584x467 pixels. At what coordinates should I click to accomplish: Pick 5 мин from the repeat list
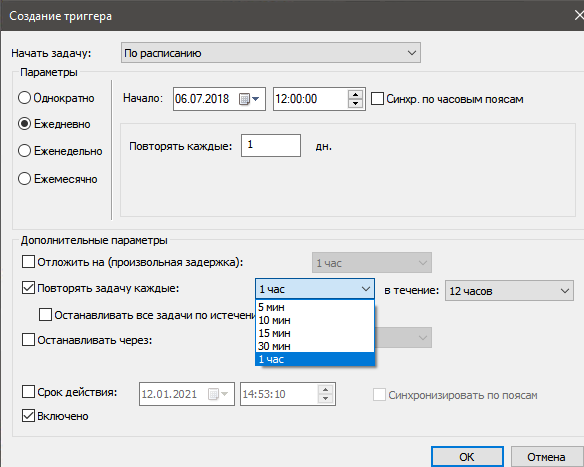click(x=315, y=308)
